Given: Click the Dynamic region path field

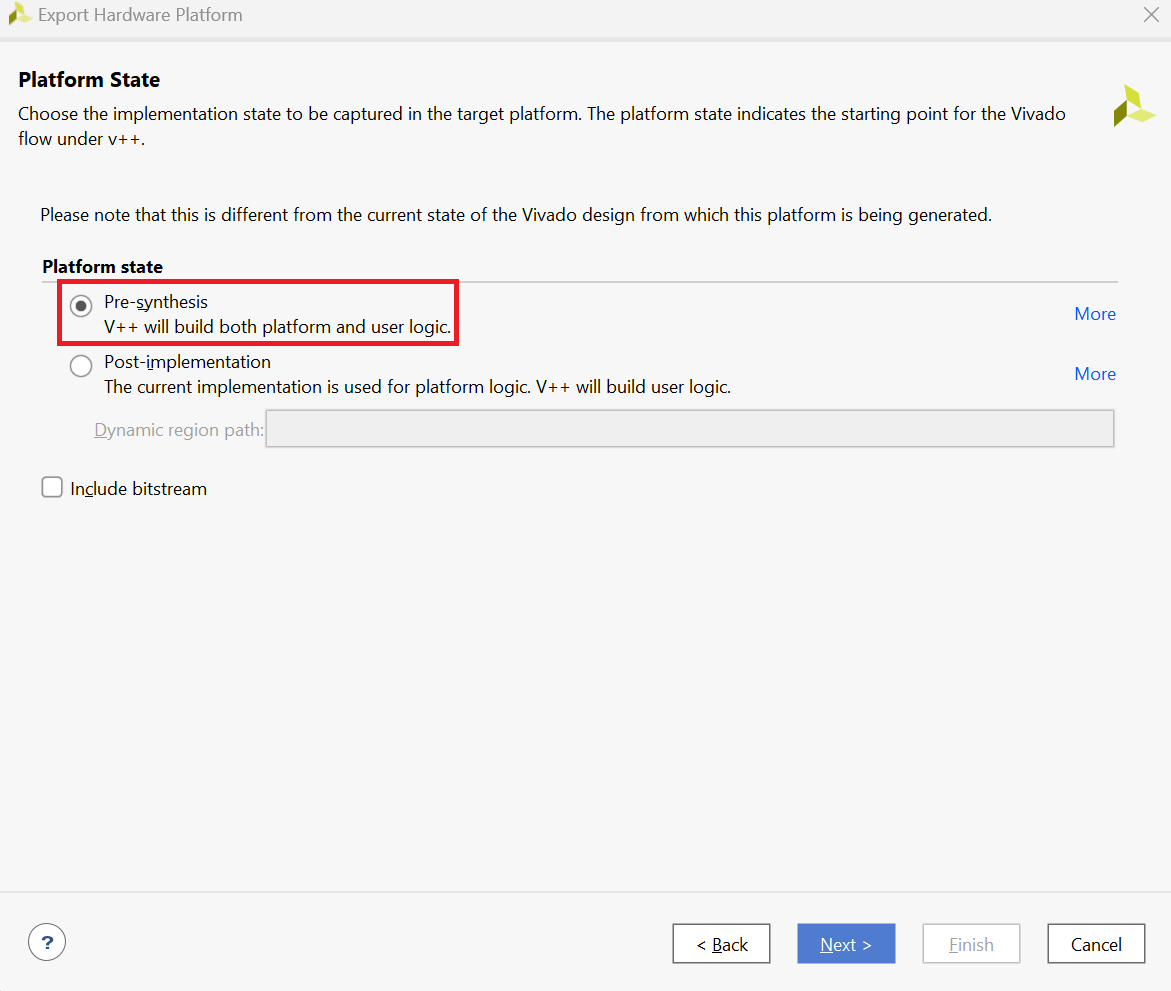Looking at the screenshot, I should [x=690, y=429].
